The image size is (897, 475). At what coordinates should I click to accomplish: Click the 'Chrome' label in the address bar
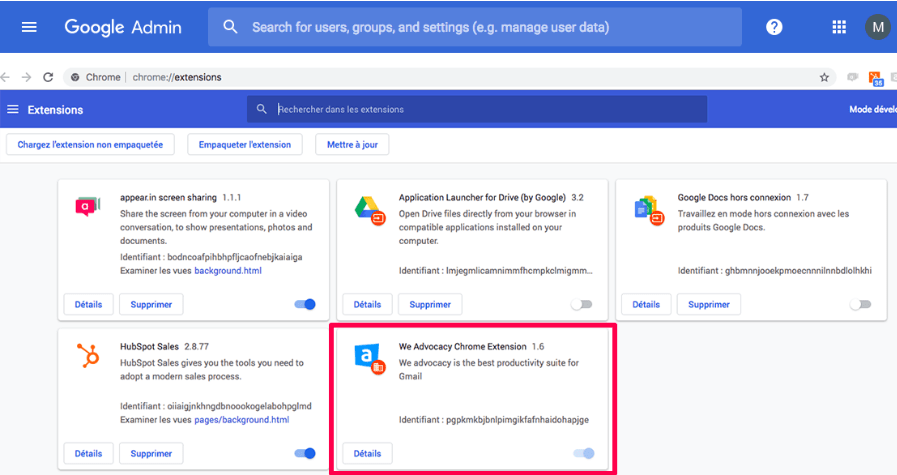(x=103, y=77)
